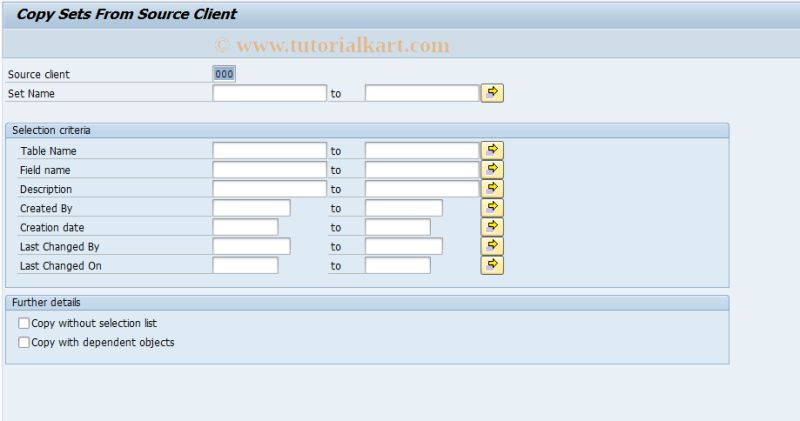This screenshot has height=421, width=800.
Task: Focus Created By from field
Action: [x=252, y=208]
